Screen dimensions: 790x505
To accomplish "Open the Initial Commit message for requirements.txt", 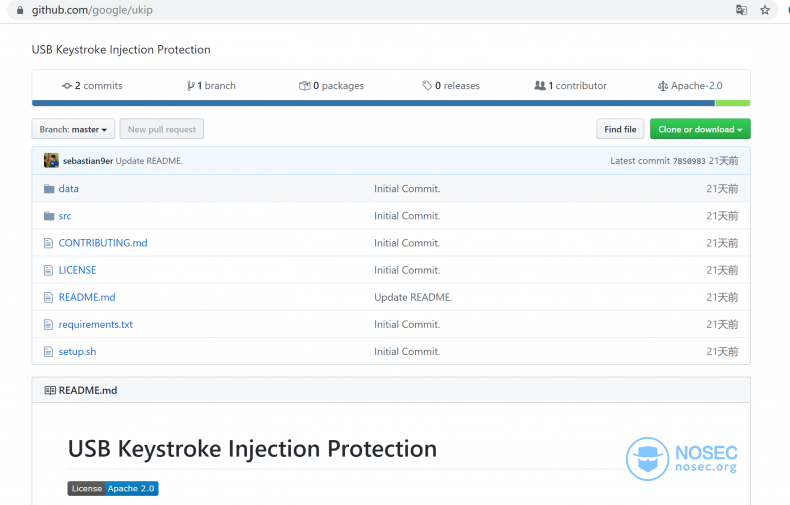I will coord(407,325).
